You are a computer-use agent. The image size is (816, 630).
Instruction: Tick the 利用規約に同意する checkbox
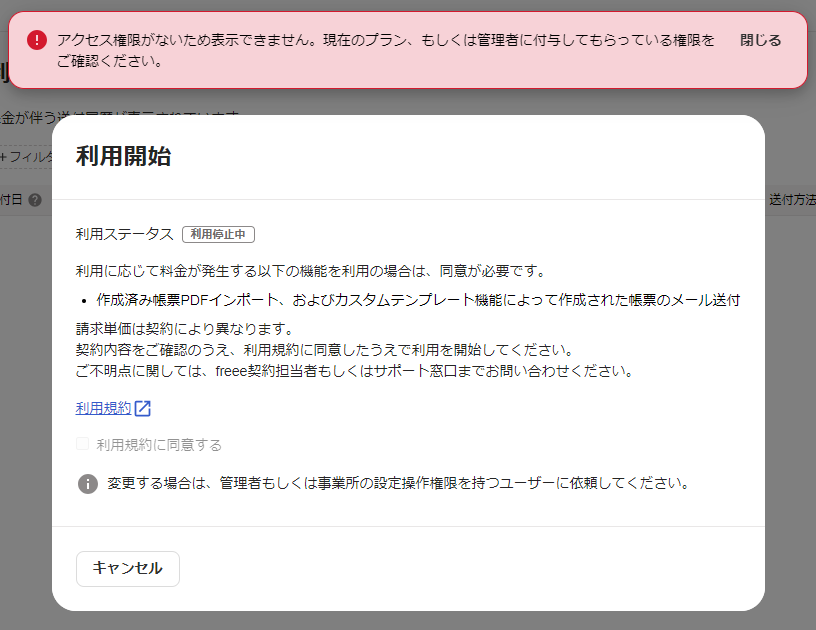(82, 444)
